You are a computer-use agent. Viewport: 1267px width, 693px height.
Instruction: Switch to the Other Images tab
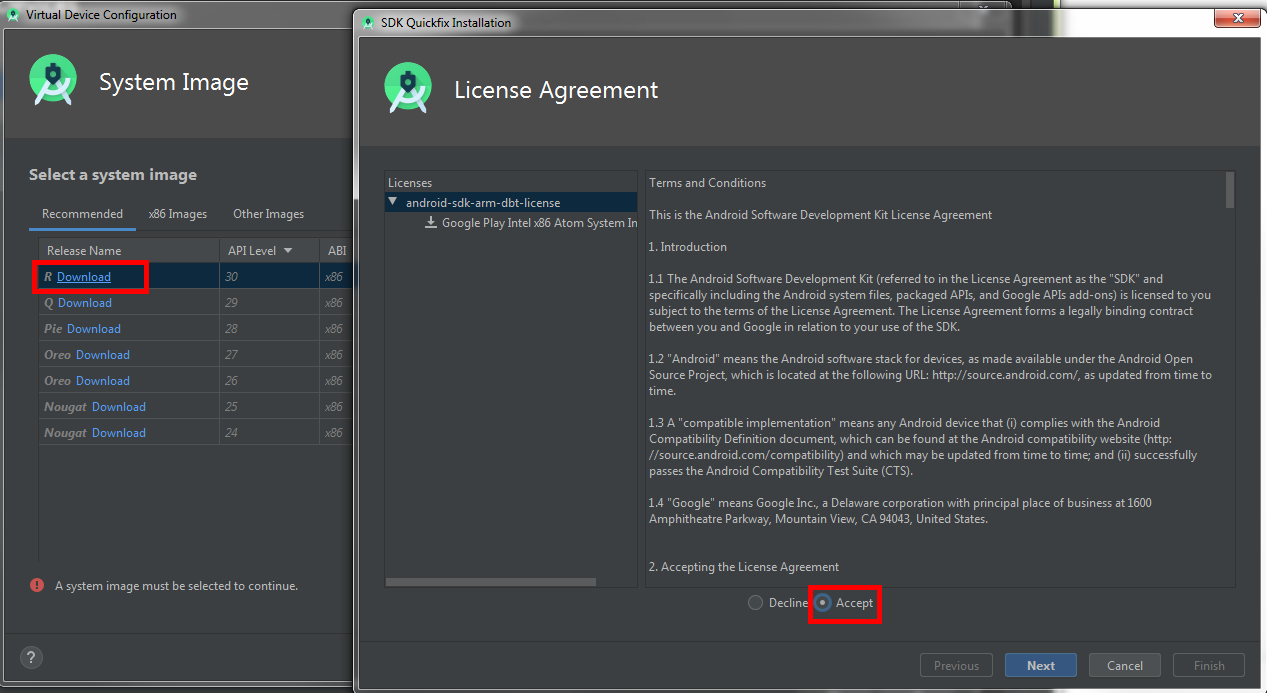click(x=268, y=214)
